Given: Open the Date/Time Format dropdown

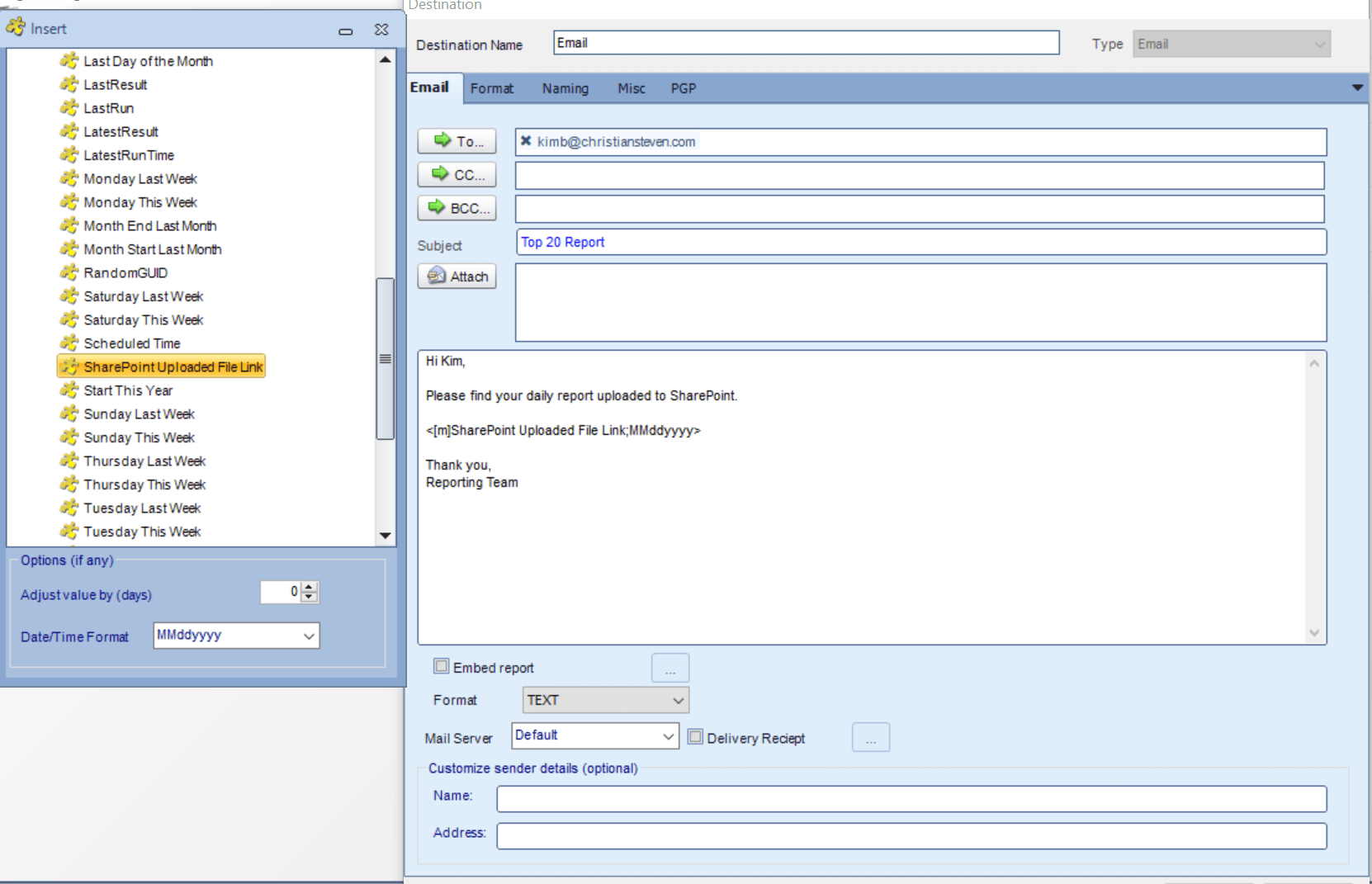Looking at the screenshot, I should click(x=309, y=636).
